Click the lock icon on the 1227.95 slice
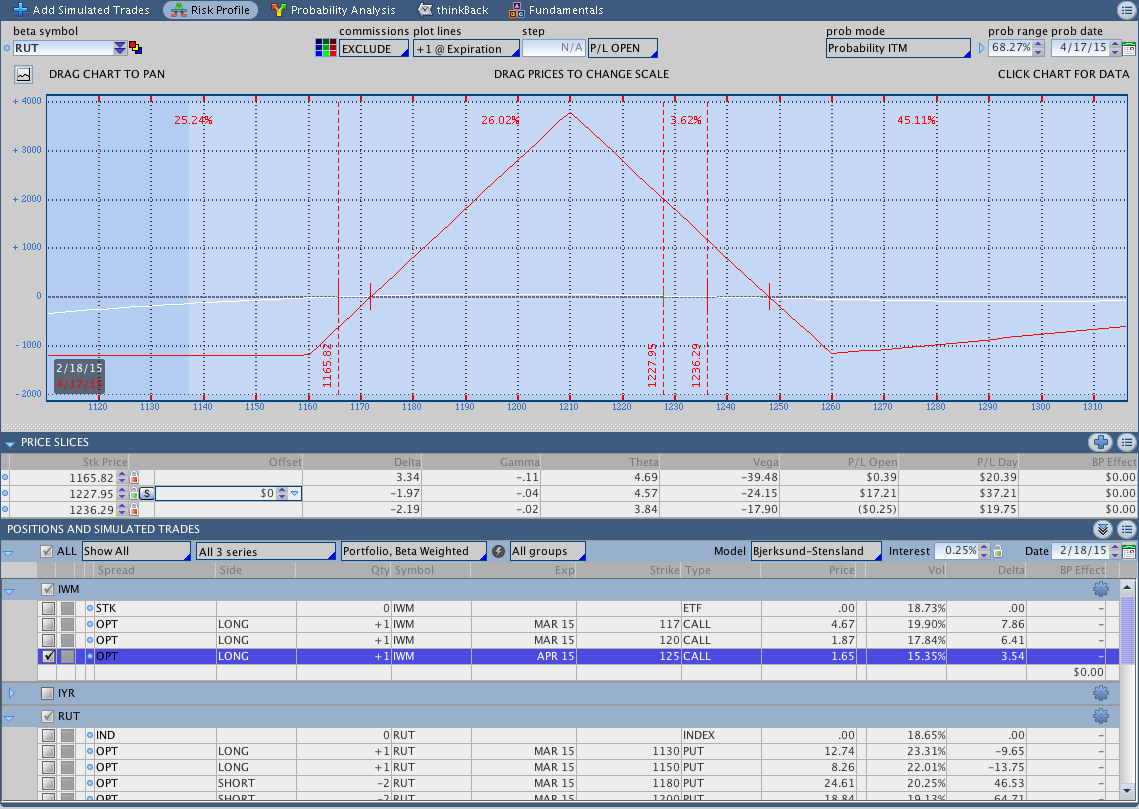This screenshot has height=809, width=1139. click(134, 494)
